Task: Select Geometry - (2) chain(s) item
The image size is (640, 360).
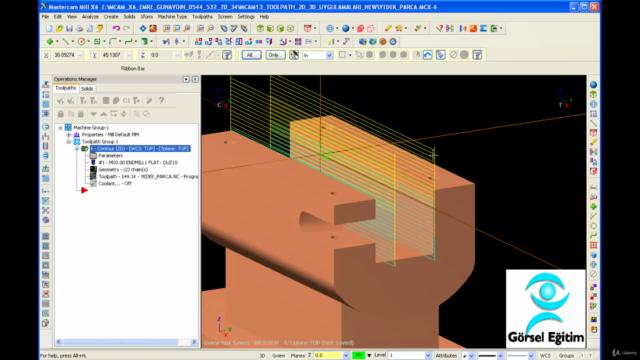Action: 123,169
